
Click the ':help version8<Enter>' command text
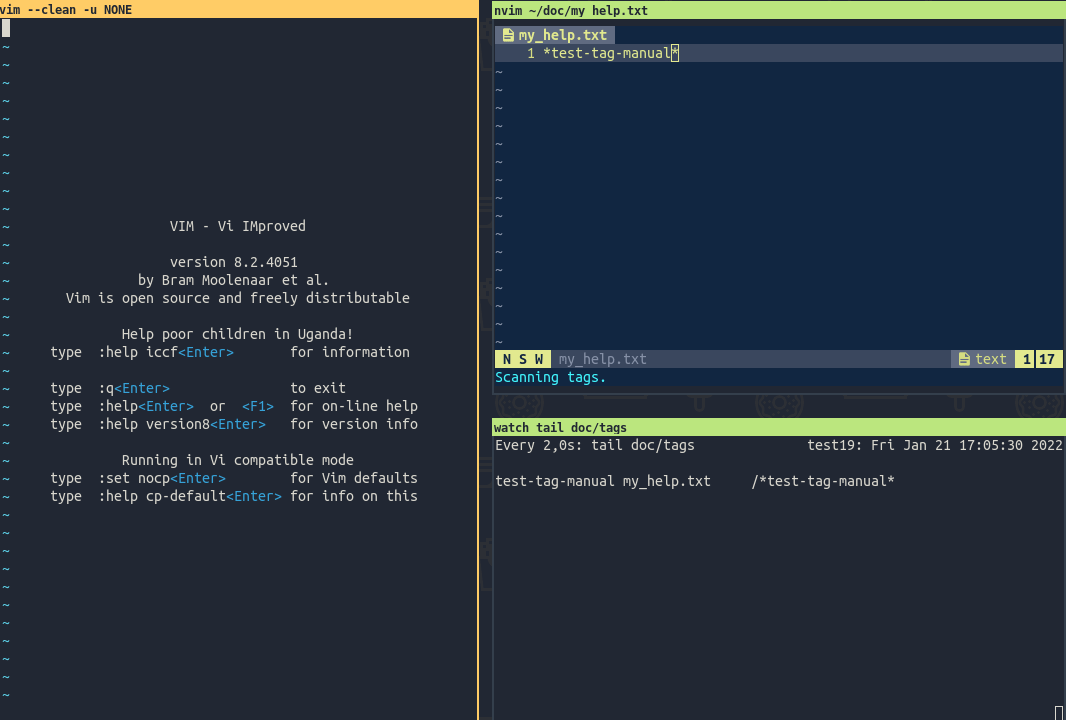click(x=182, y=424)
